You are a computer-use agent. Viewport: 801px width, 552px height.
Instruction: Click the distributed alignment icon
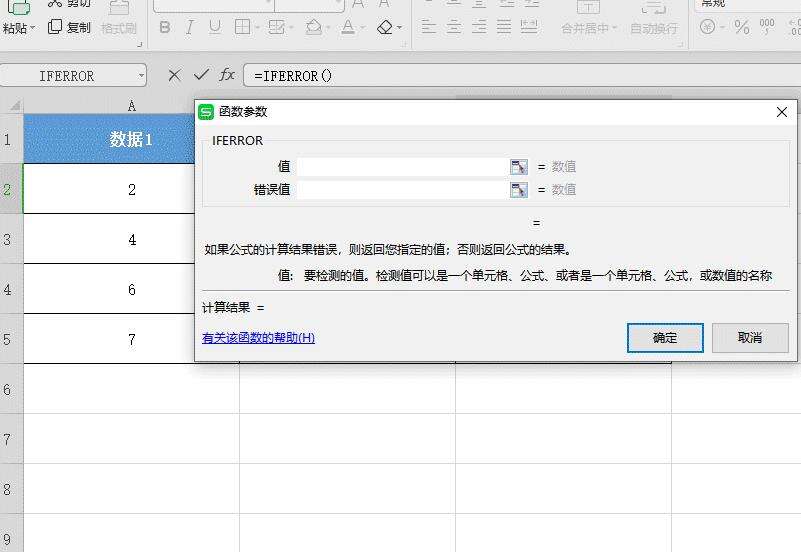529,27
